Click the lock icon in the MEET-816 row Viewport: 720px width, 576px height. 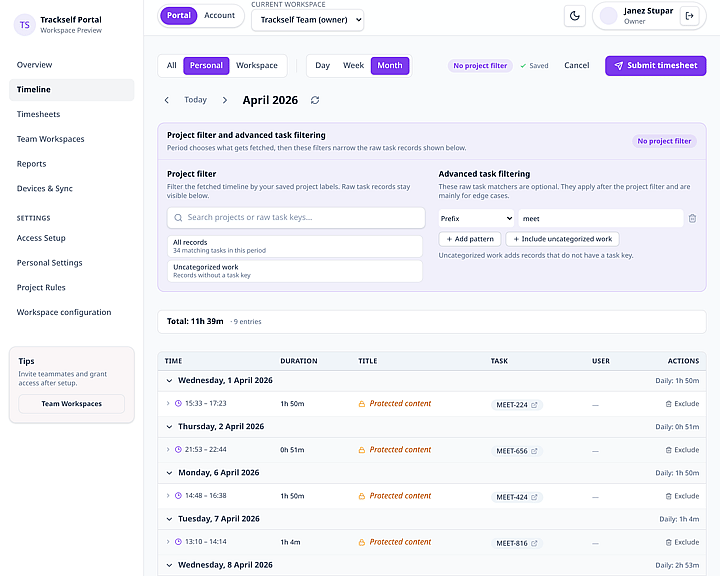coord(362,542)
